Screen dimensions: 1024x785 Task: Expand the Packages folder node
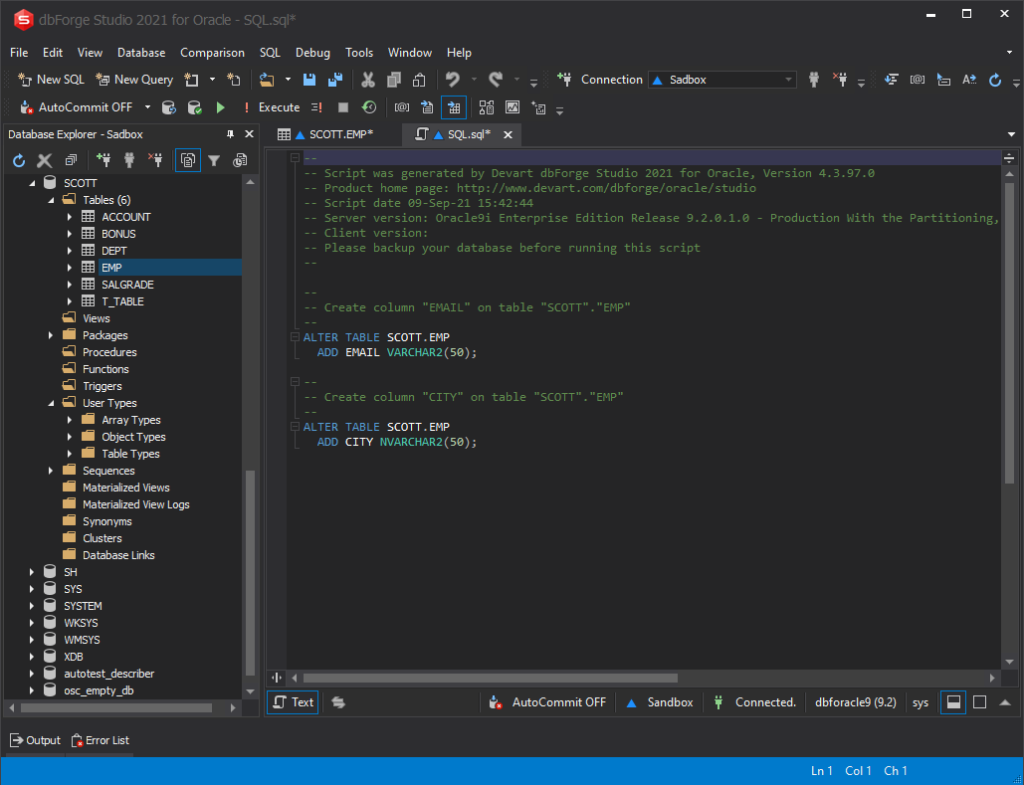pyautogui.click(x=51, y=335)
